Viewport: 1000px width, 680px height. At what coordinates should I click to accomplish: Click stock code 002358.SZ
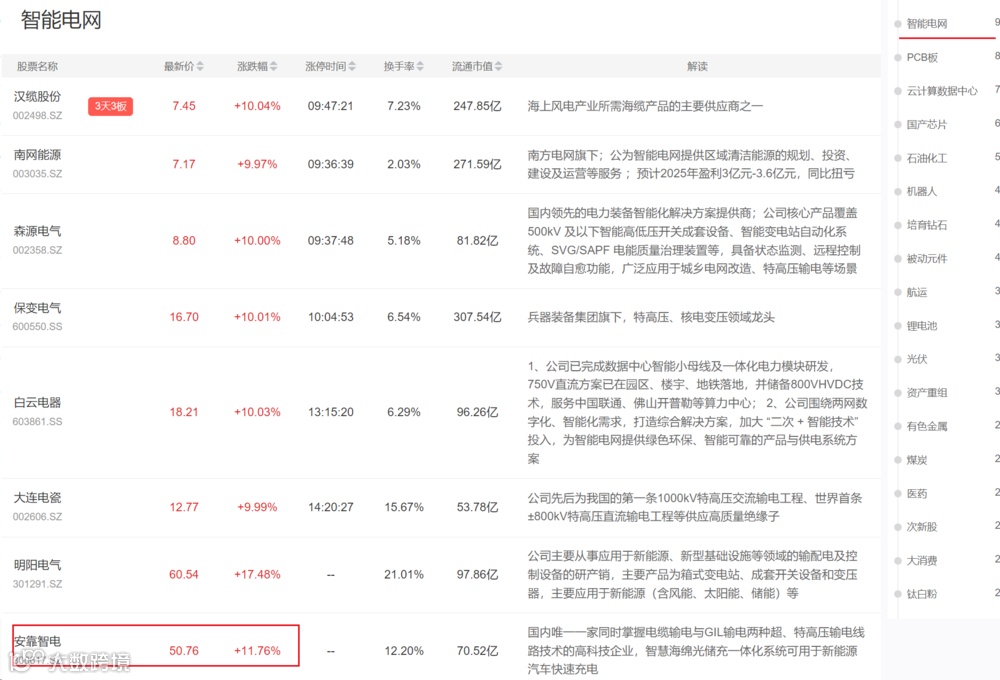coord(38,250)
